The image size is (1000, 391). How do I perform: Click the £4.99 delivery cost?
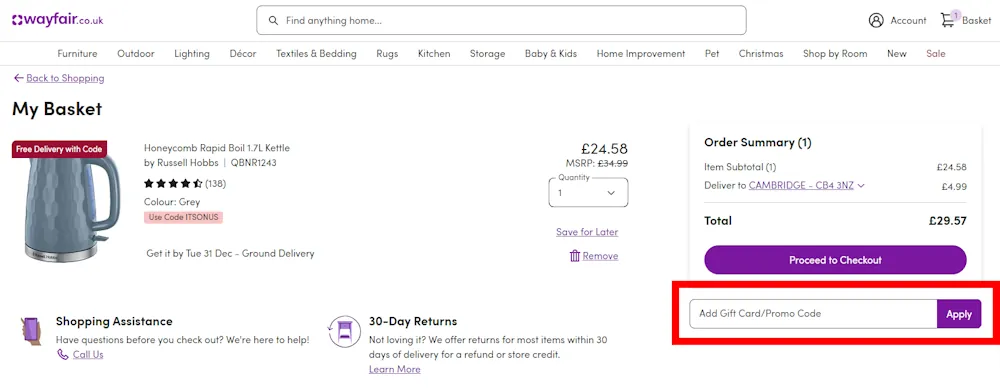pyautogui.click(x=954, y=187)
